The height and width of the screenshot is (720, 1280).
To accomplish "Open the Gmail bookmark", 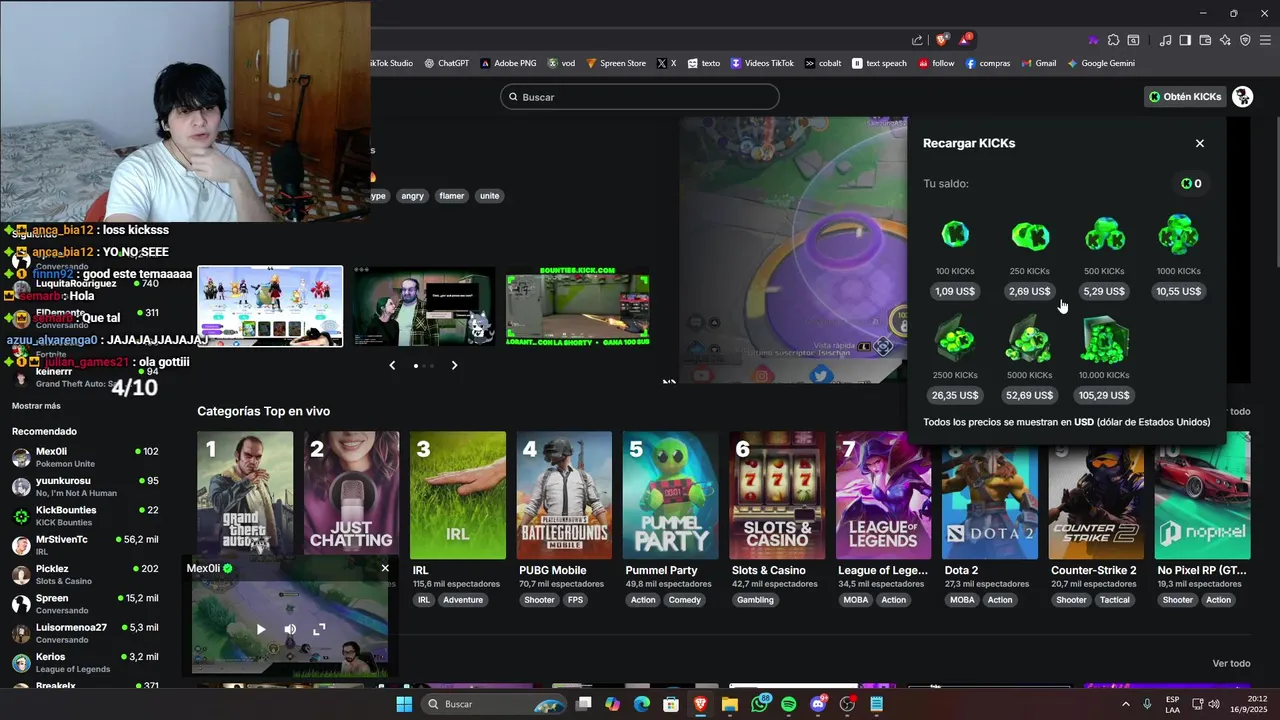I will (1039, 63).
